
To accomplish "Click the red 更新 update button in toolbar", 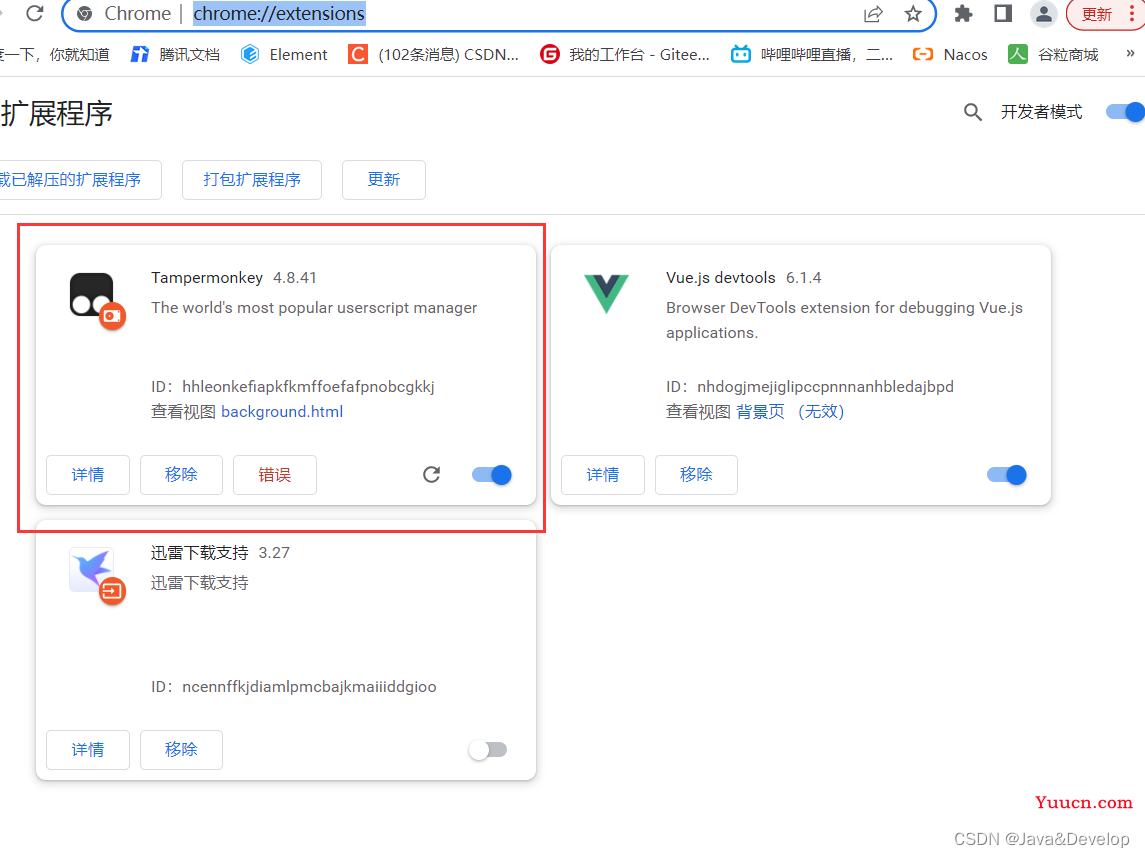I will (x=1096, y=15).
